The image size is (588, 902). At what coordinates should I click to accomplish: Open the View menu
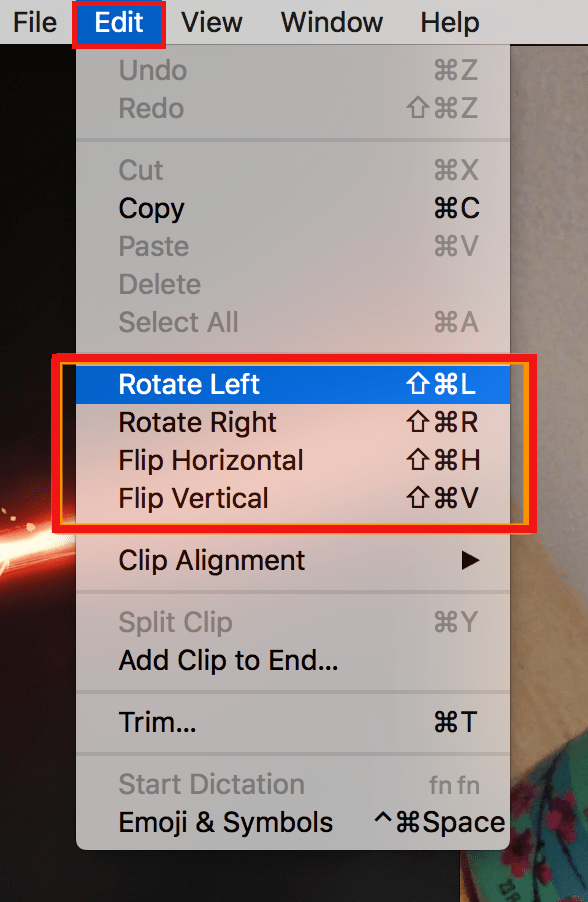click(x=211, y=22)
